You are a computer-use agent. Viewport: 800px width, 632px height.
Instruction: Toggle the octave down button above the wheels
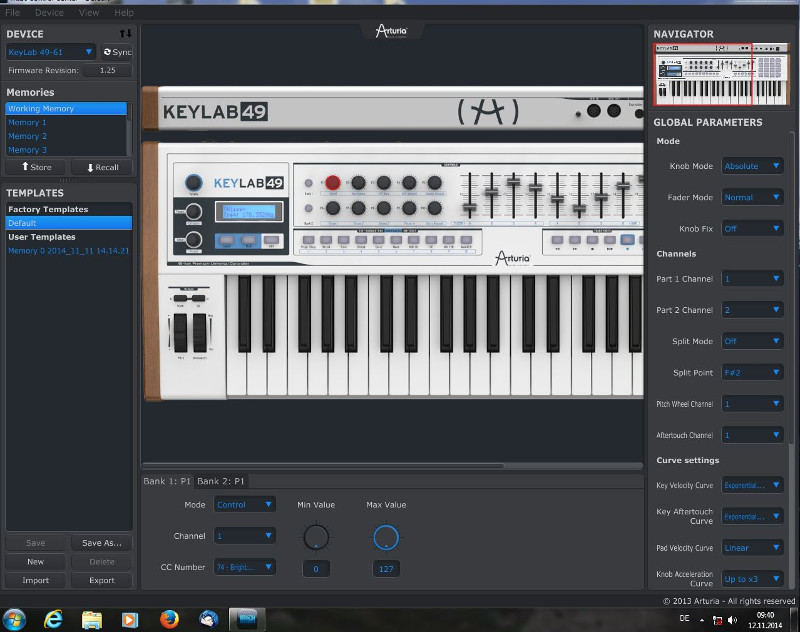(x=180, y=298)
